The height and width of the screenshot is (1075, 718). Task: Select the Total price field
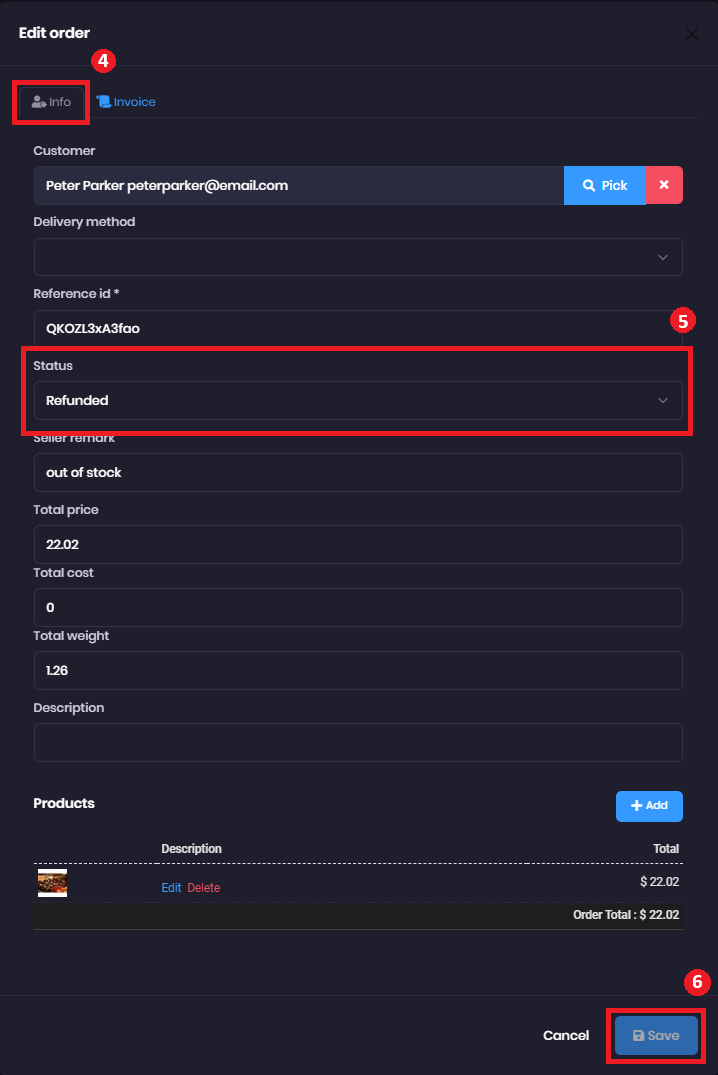[x=358, y=544]
